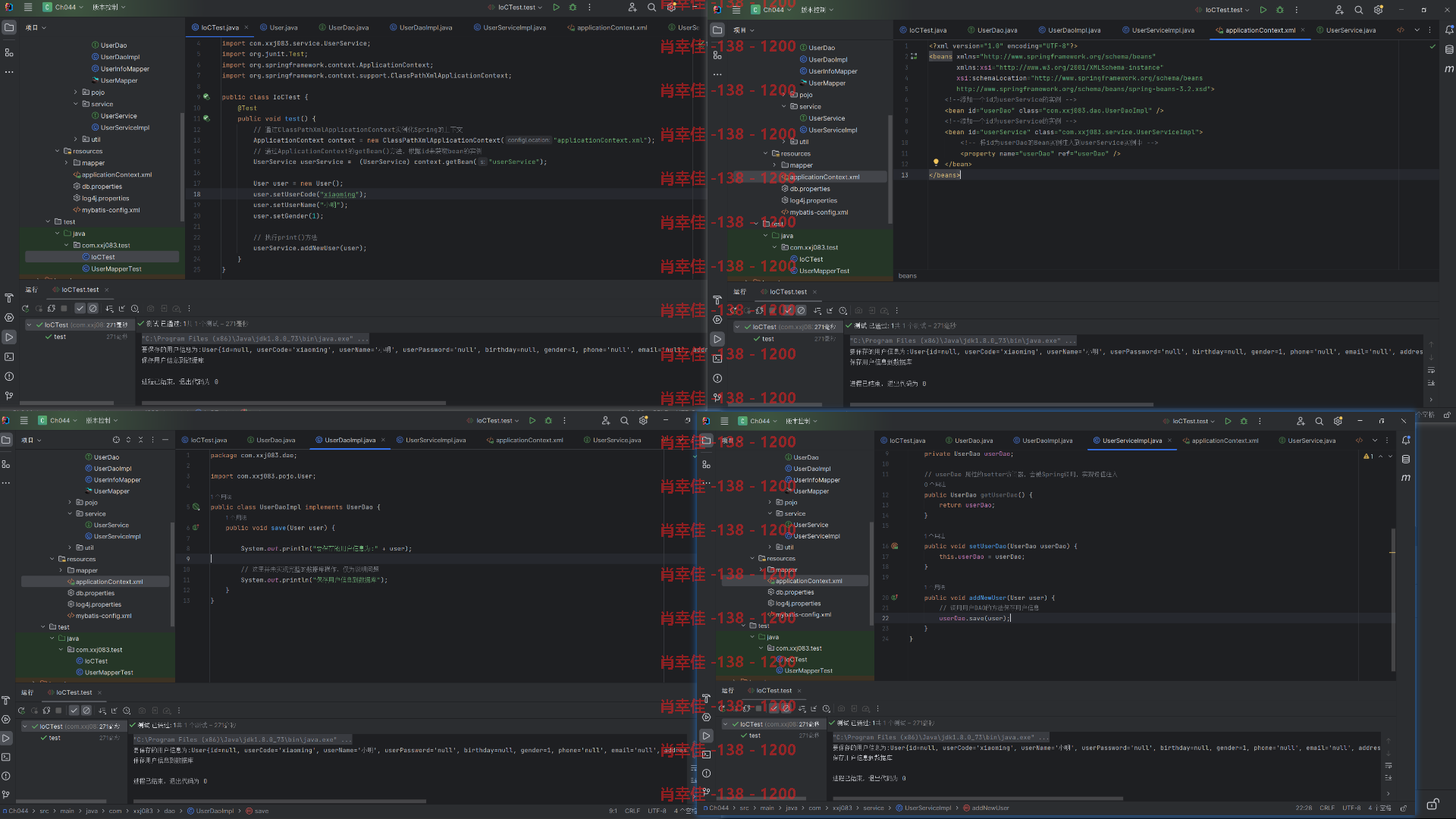Screen dimensions: 1456x819
Task: Open version control dropdown in top-left window
Action: click(x=109, y=7)
